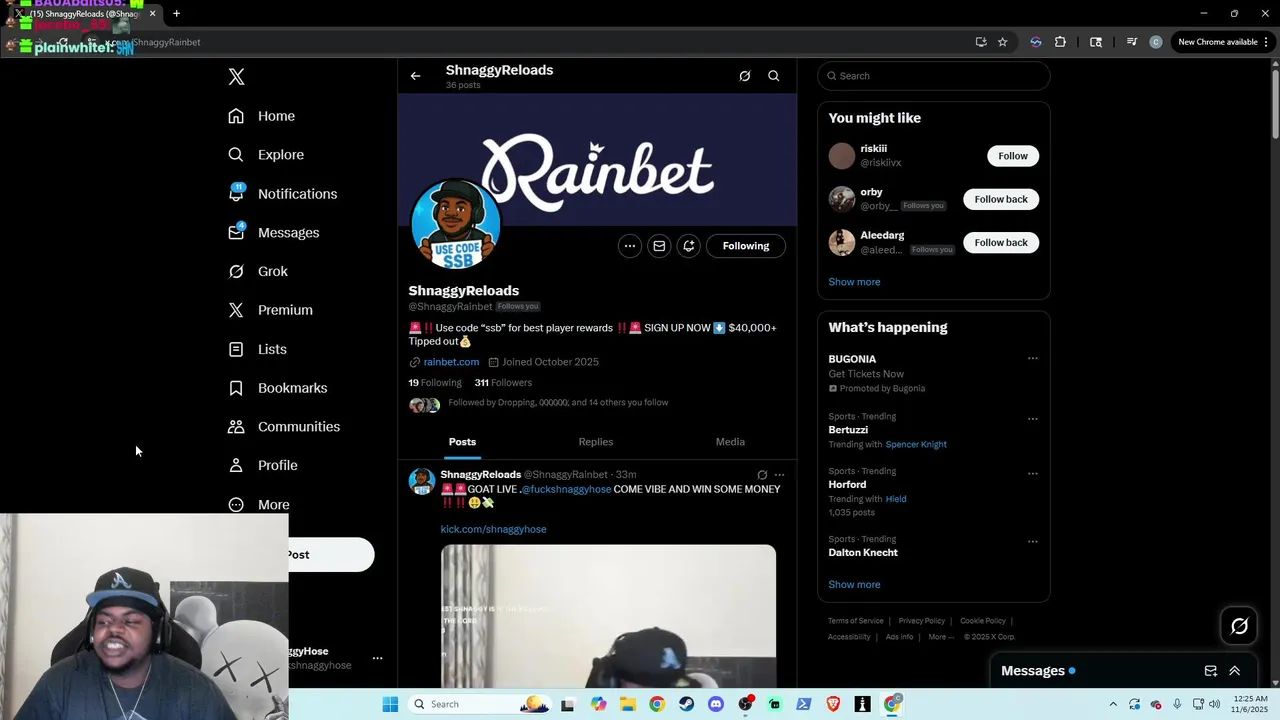This screenshot has height=720, width=1280.
Task: Click the Grok icon on the post
Action: [762, 475]
